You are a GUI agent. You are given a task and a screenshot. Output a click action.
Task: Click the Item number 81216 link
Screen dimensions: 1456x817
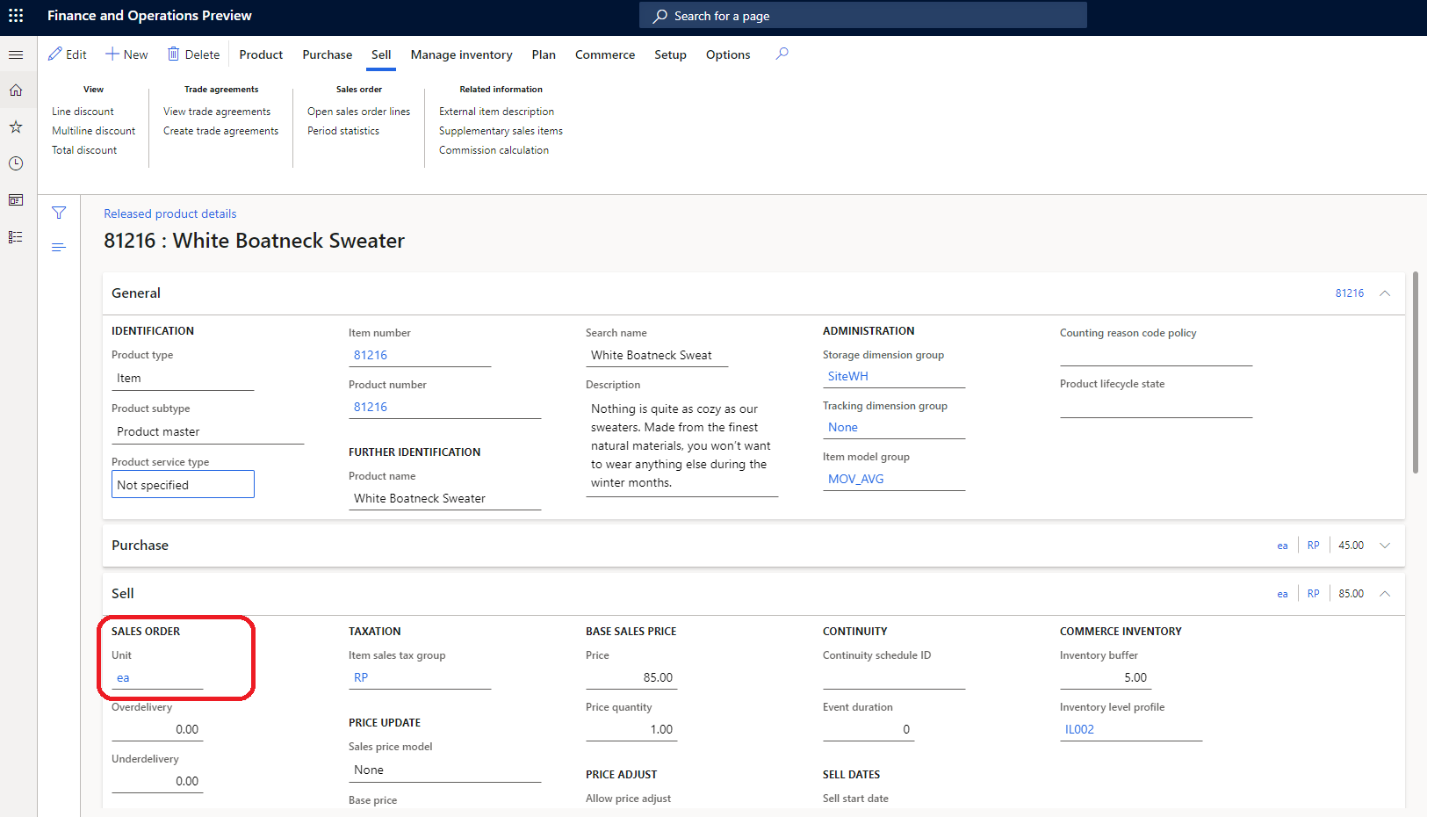click(371, 355)
